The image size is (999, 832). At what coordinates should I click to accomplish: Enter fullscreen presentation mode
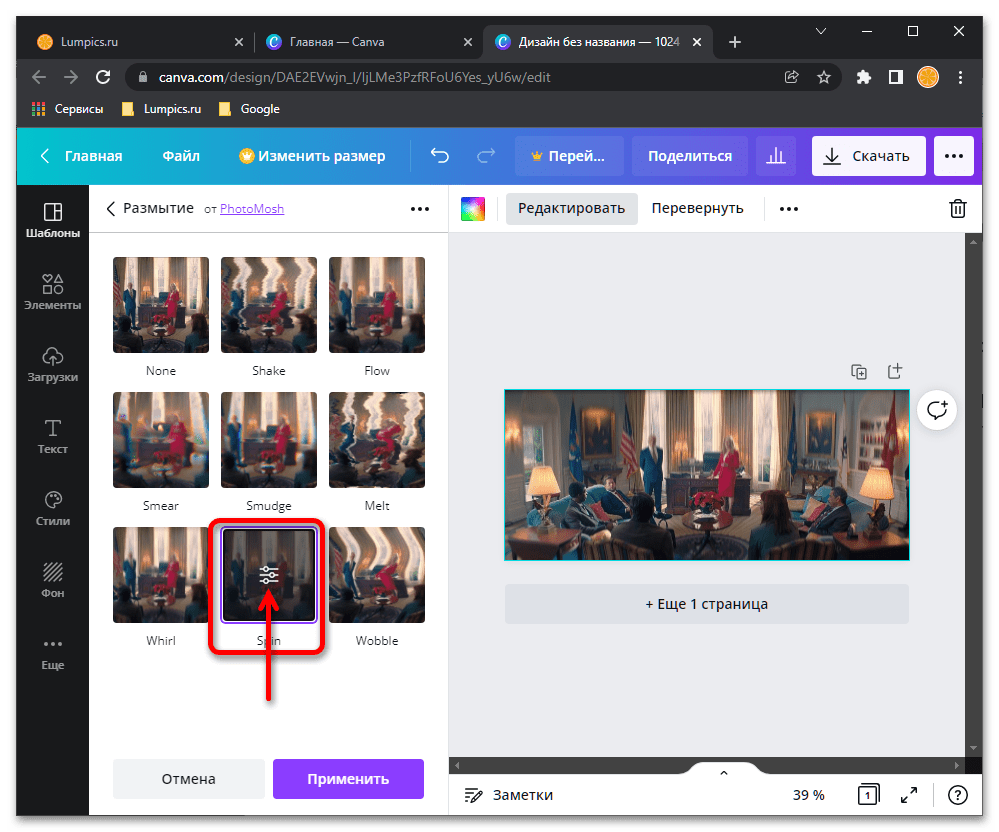click(909, 794)
